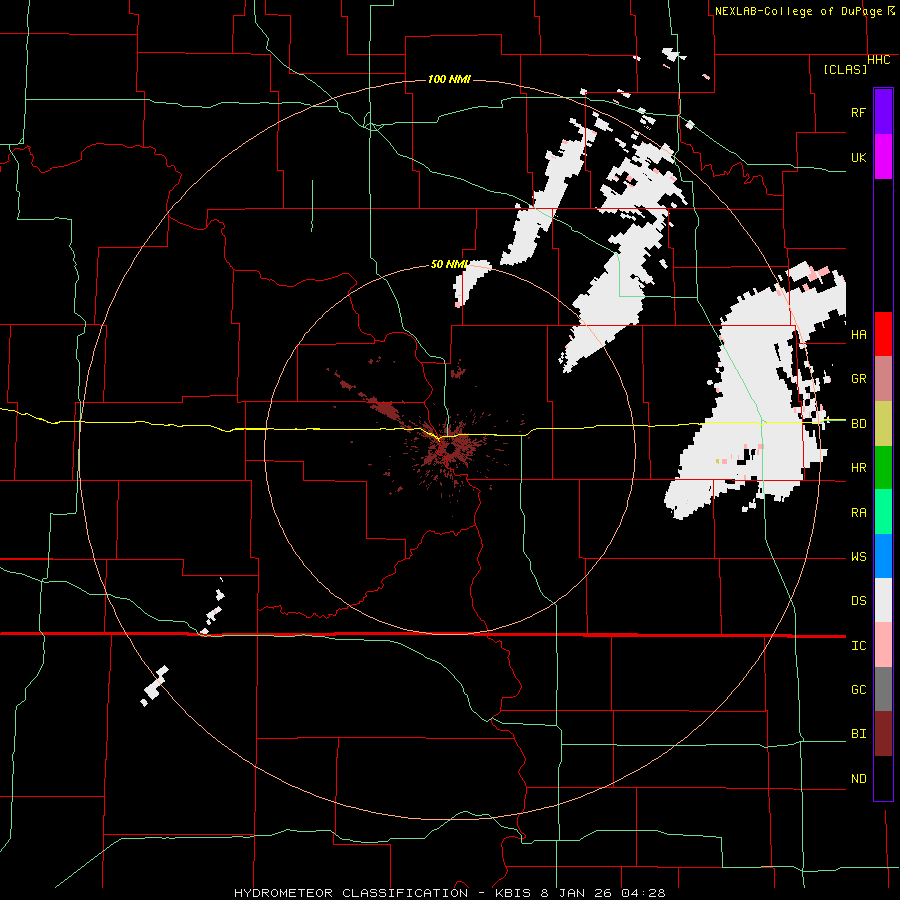900x900 pixels.
Task: Click the HA red legend swatch
Action: [x=883, y=334]
